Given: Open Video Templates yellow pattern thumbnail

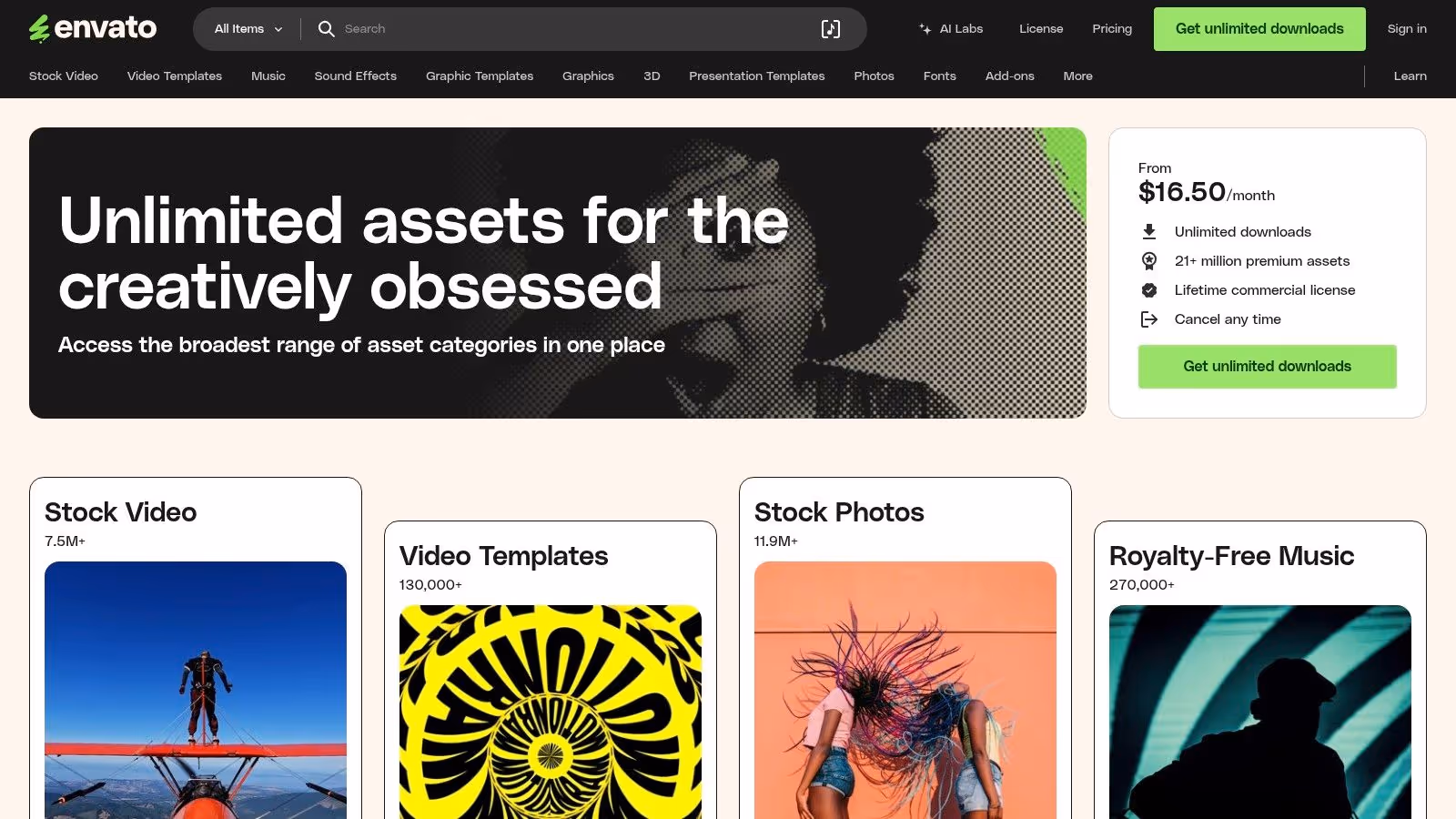Looking at the screenshot, I should [551, 712].
